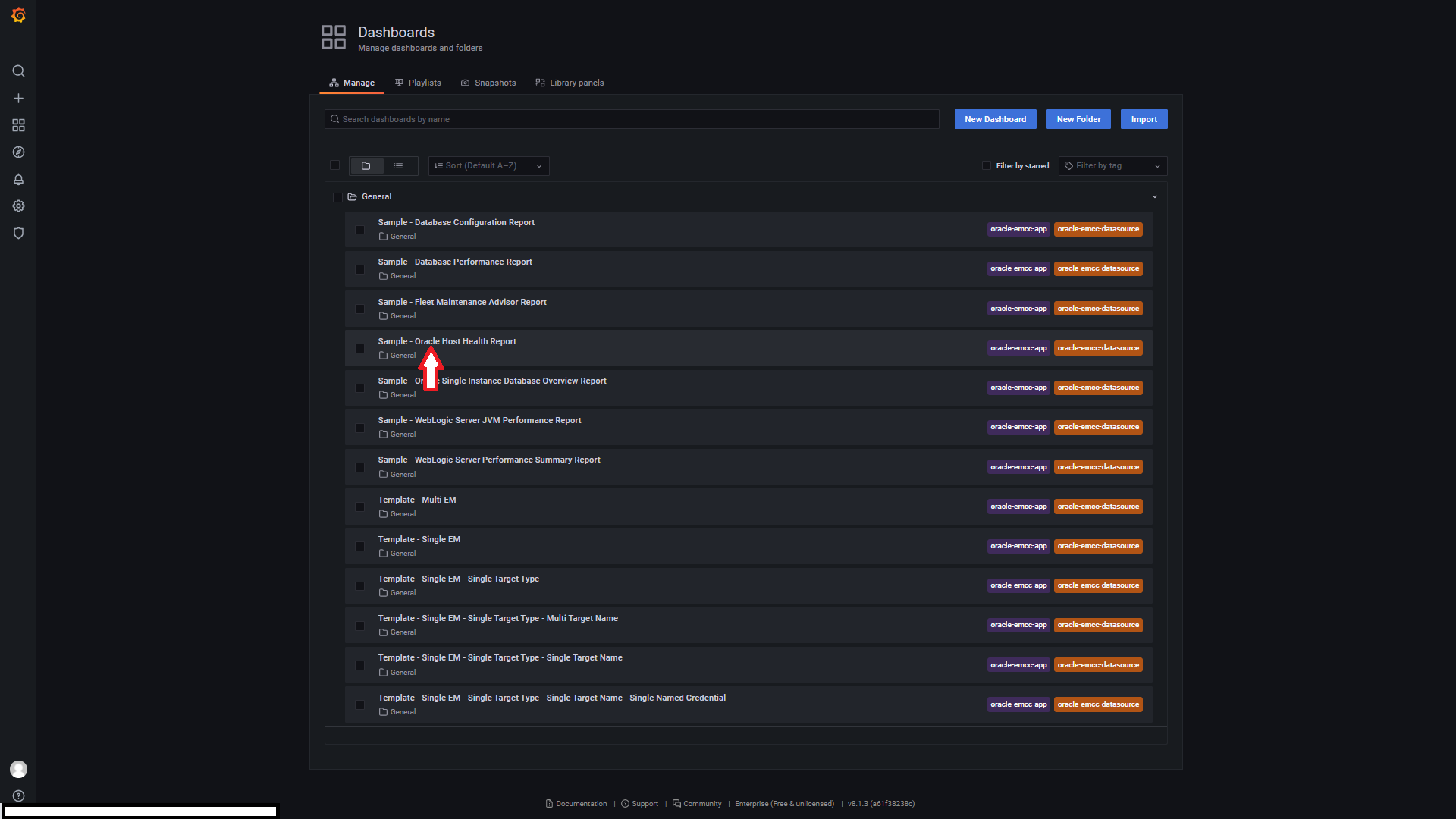Enable Filter by starred checkbox
Viewport: 1456px width, 819px height.
(x=987, y=165)
